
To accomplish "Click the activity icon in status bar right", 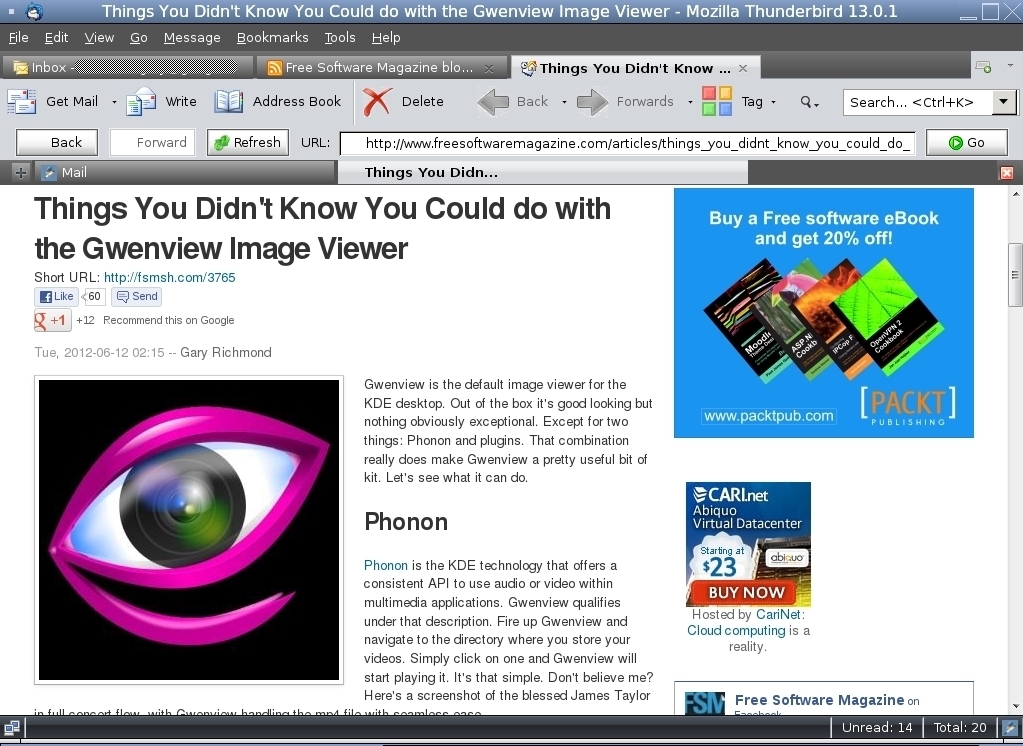I will (x=1010, y=728).
